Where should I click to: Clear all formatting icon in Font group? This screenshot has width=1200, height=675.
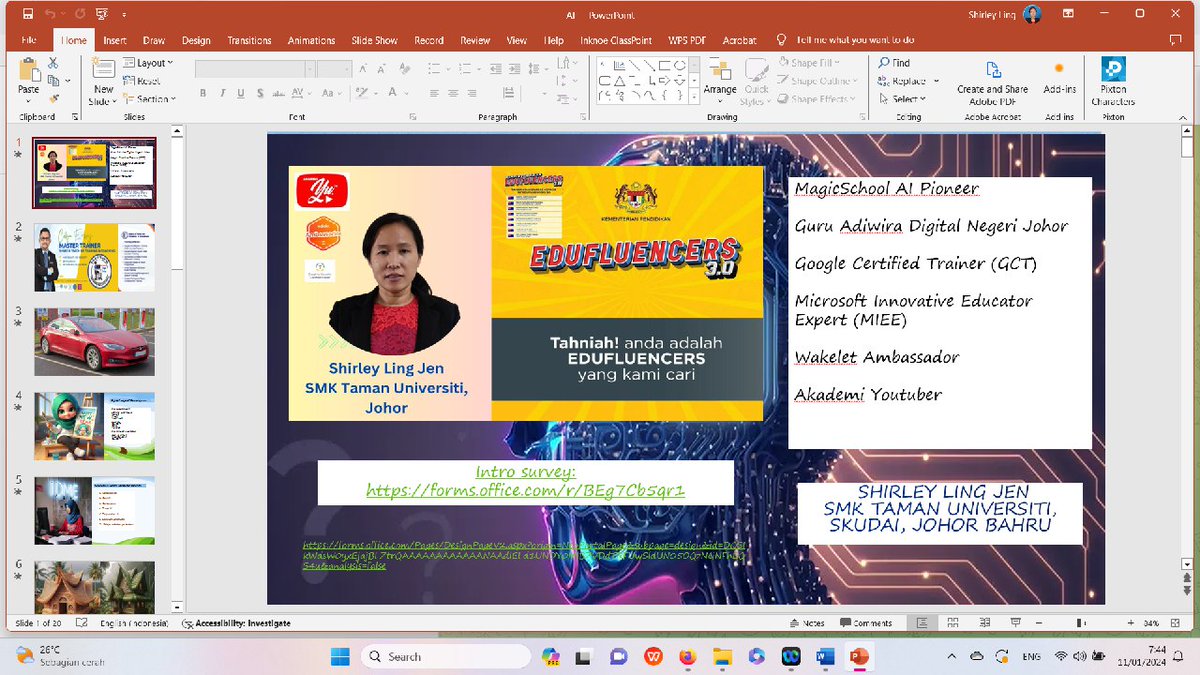click(405, 69)
